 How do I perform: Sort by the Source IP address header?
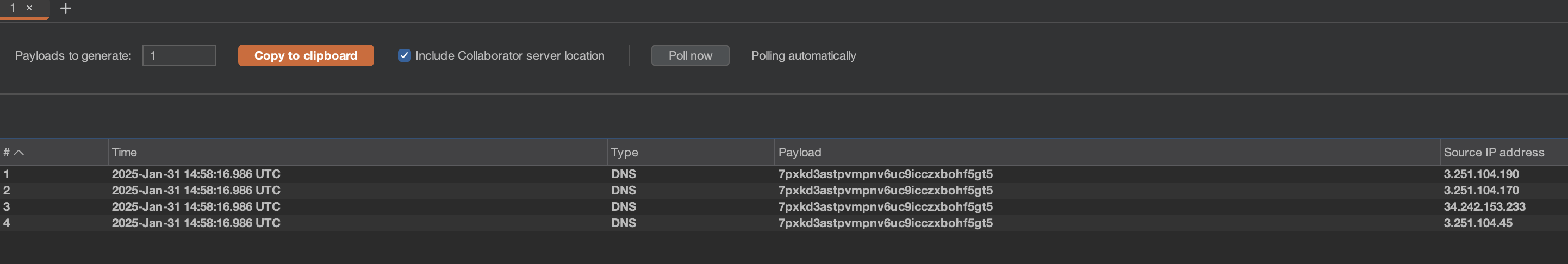pos(1493,152)
